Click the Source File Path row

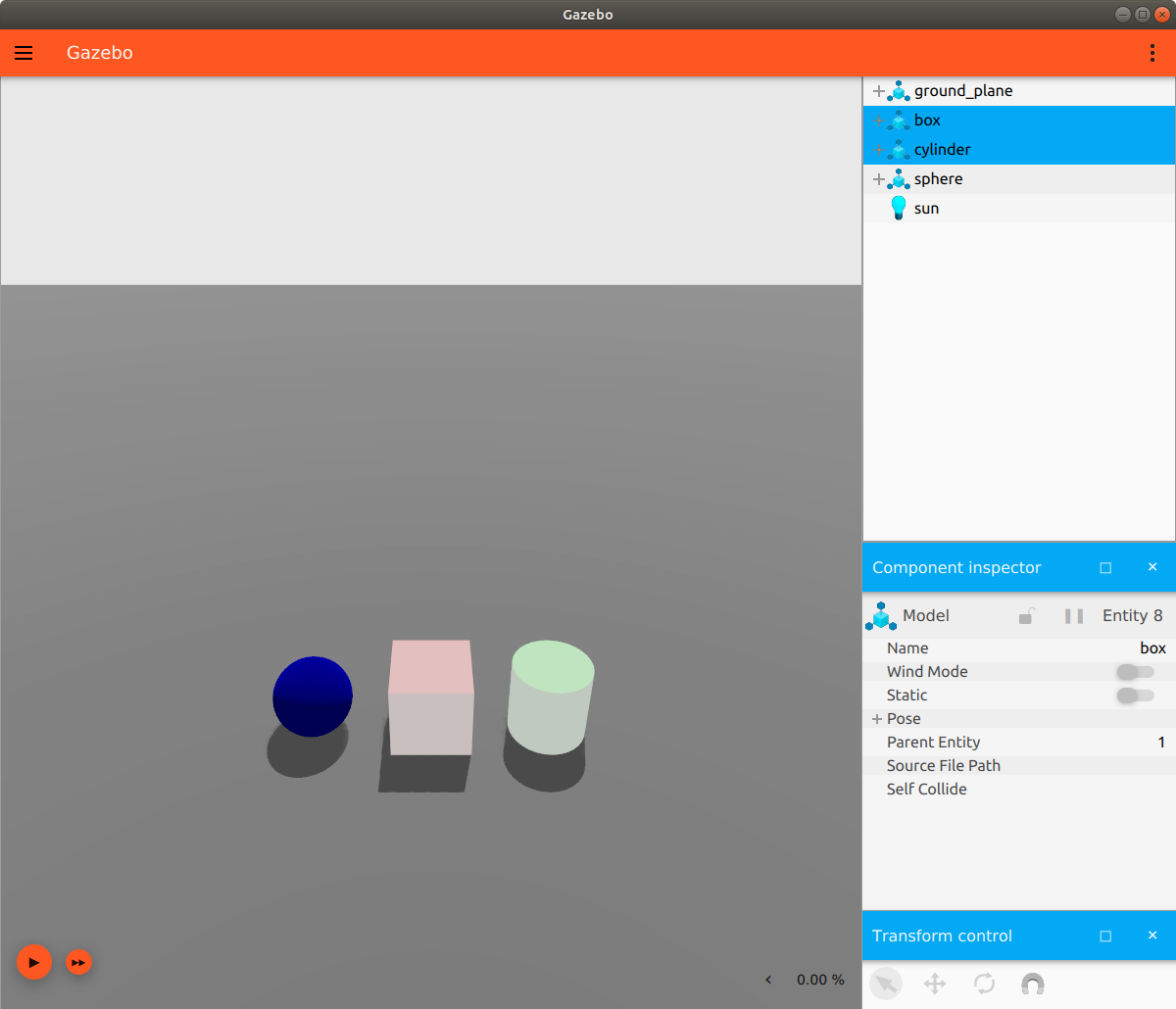tap(1019, 766)
